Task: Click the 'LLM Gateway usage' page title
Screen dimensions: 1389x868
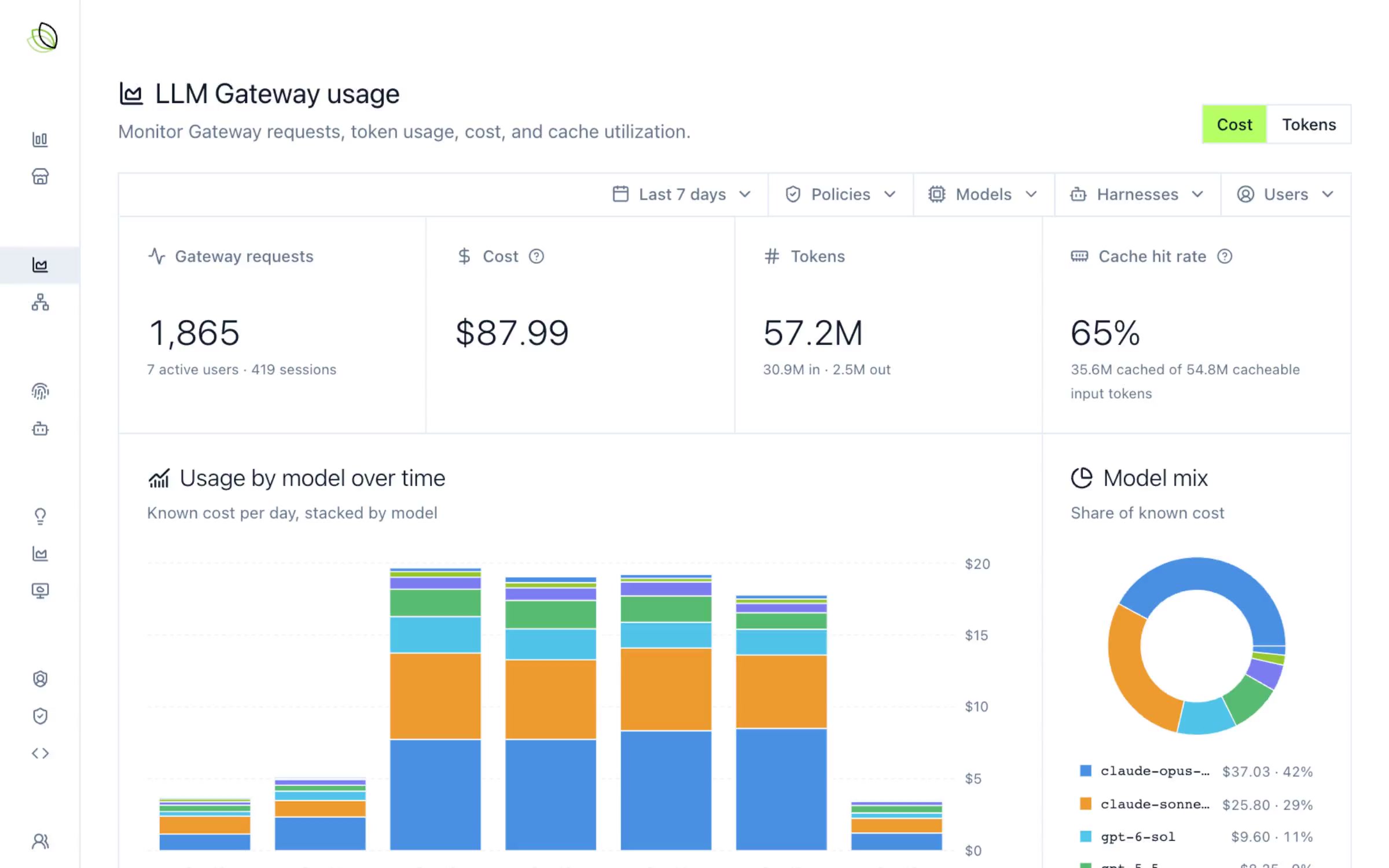Action: pos(277,94)
